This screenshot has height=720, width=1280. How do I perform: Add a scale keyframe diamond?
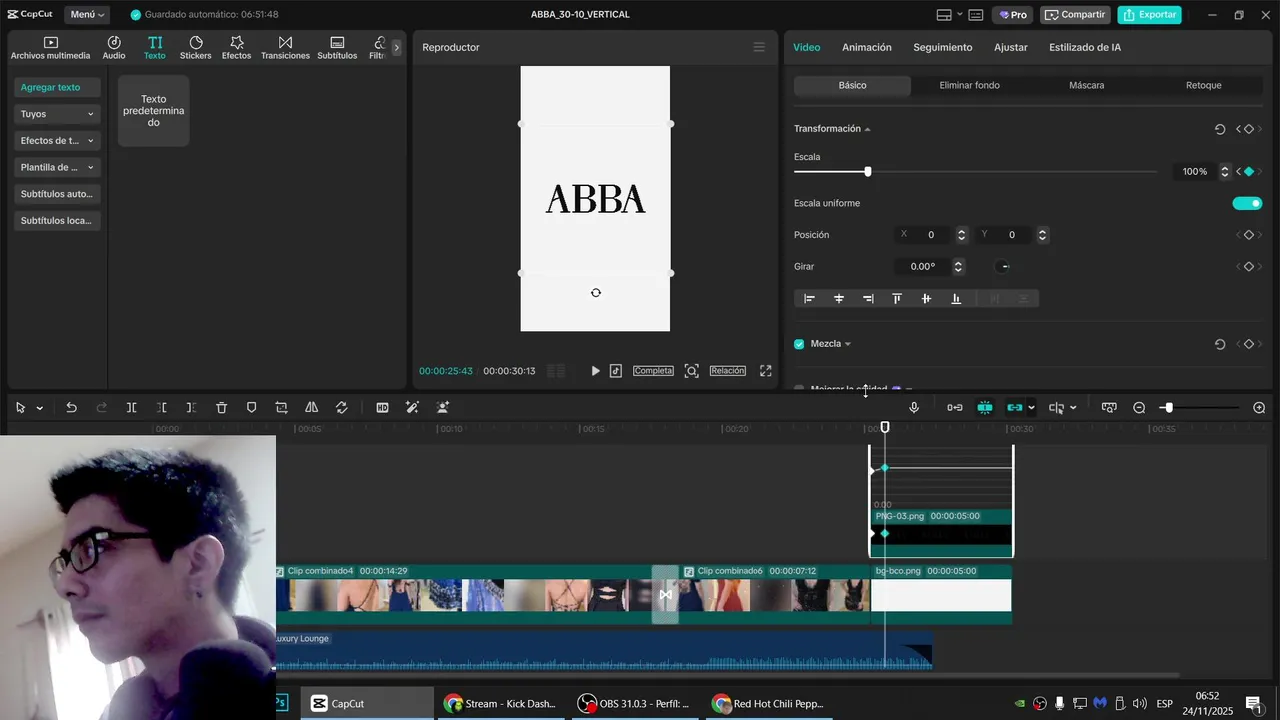tap(1248, 172)
